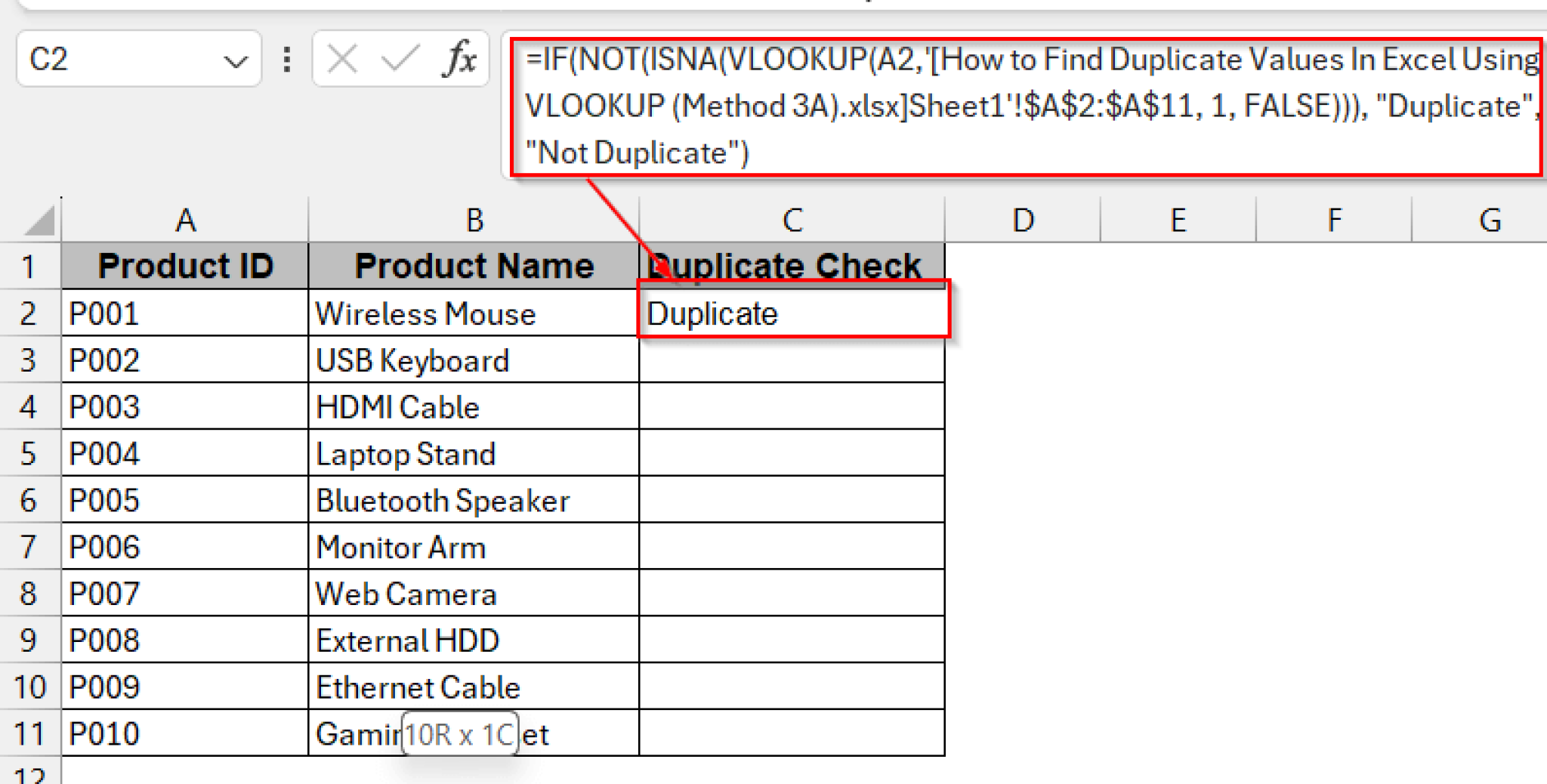The height and width of the screenshot is (784, 1547).
Task: Click inside the Name Box showing C2
Action: pos(113,59)
